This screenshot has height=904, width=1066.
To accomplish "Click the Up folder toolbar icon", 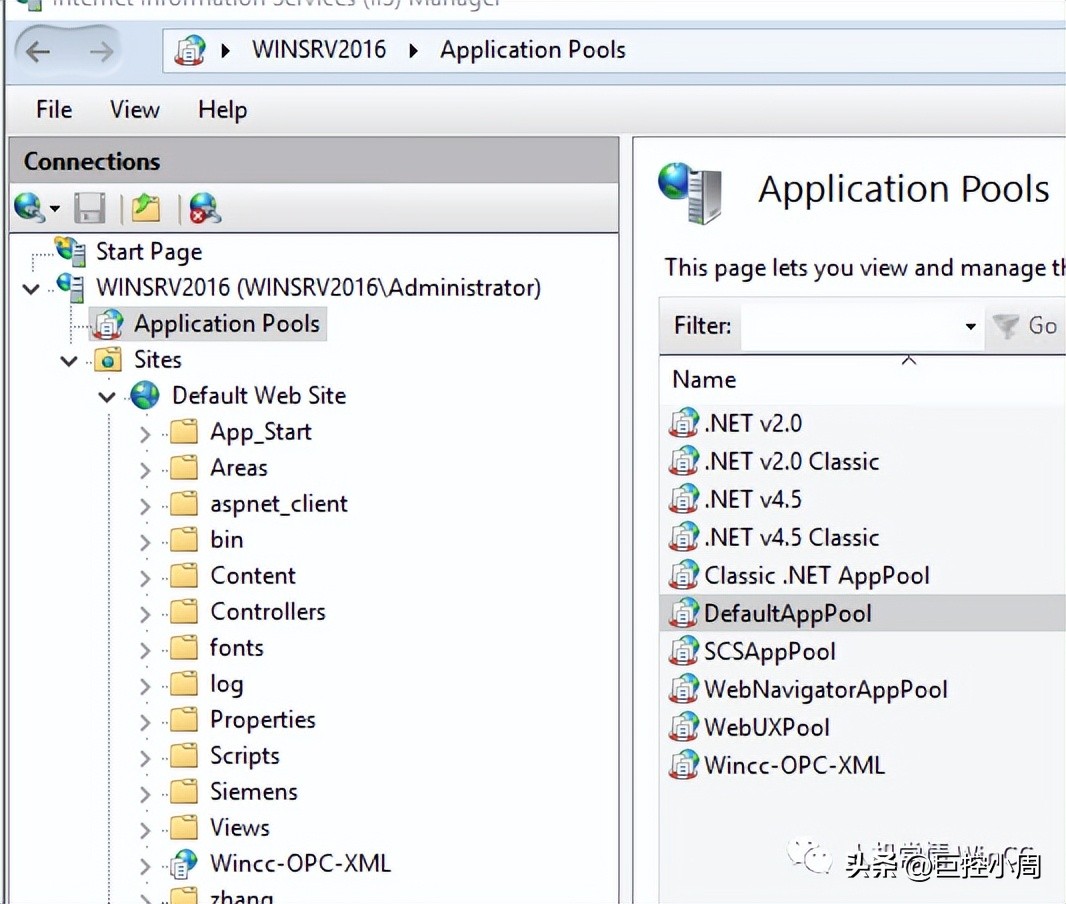I will (x=146, y=208).
